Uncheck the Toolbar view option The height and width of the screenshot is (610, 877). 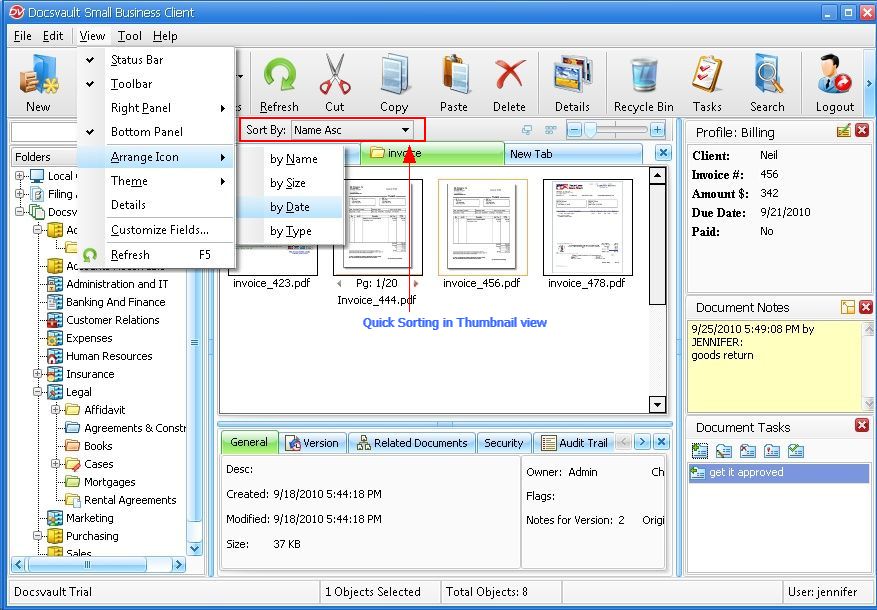132,84
